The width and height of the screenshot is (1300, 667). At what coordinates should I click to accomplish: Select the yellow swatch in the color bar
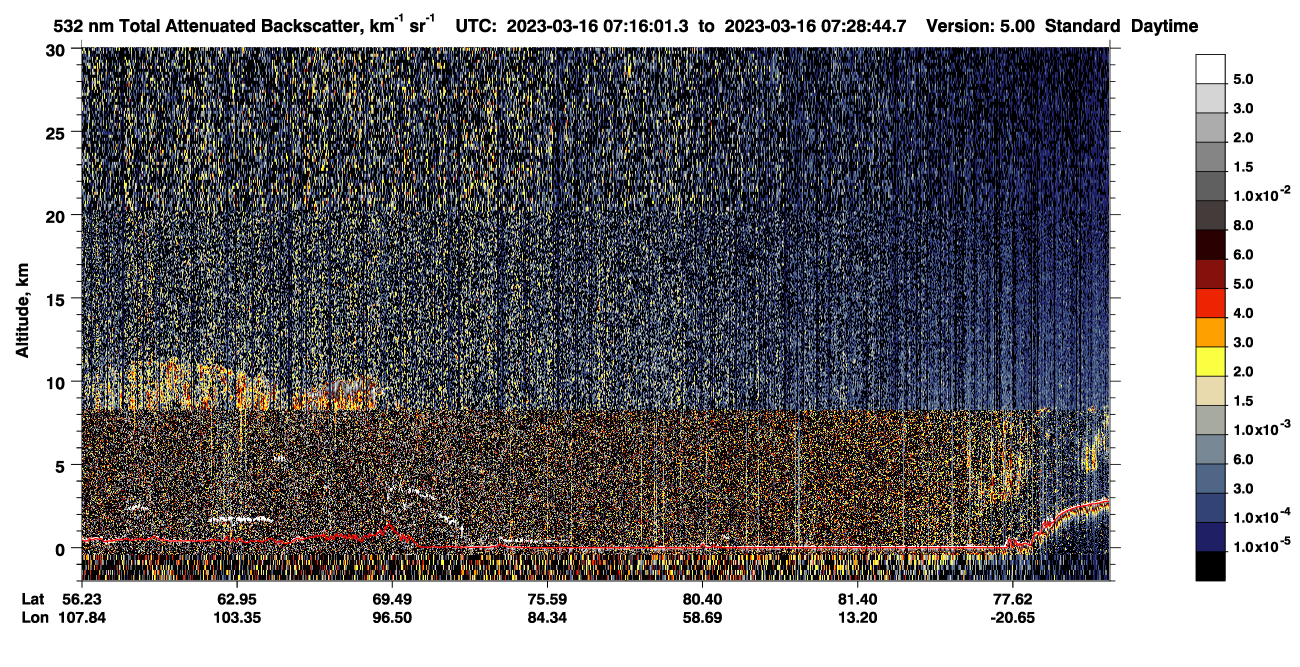point(1210,361)
